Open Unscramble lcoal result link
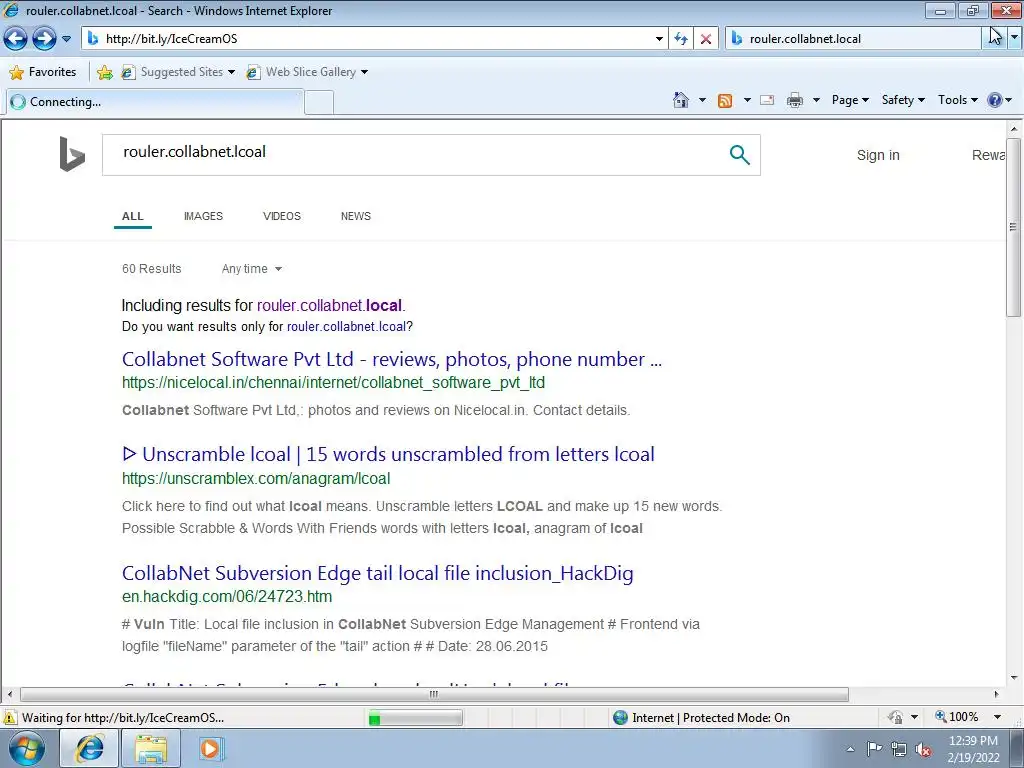 [388, 455]
